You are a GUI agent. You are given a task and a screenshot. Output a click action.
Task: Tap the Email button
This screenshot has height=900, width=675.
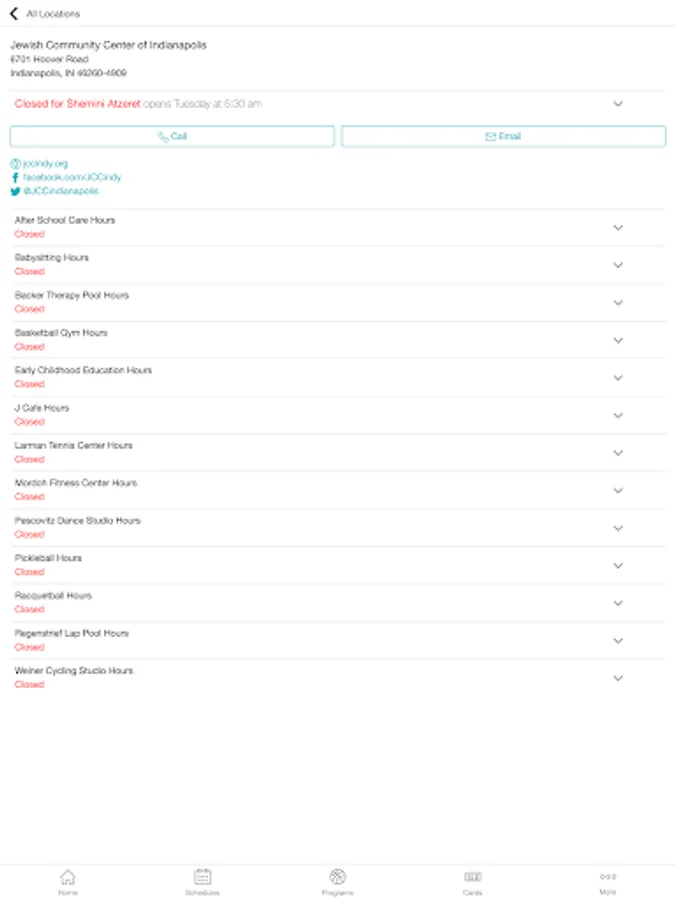point(503,137)
